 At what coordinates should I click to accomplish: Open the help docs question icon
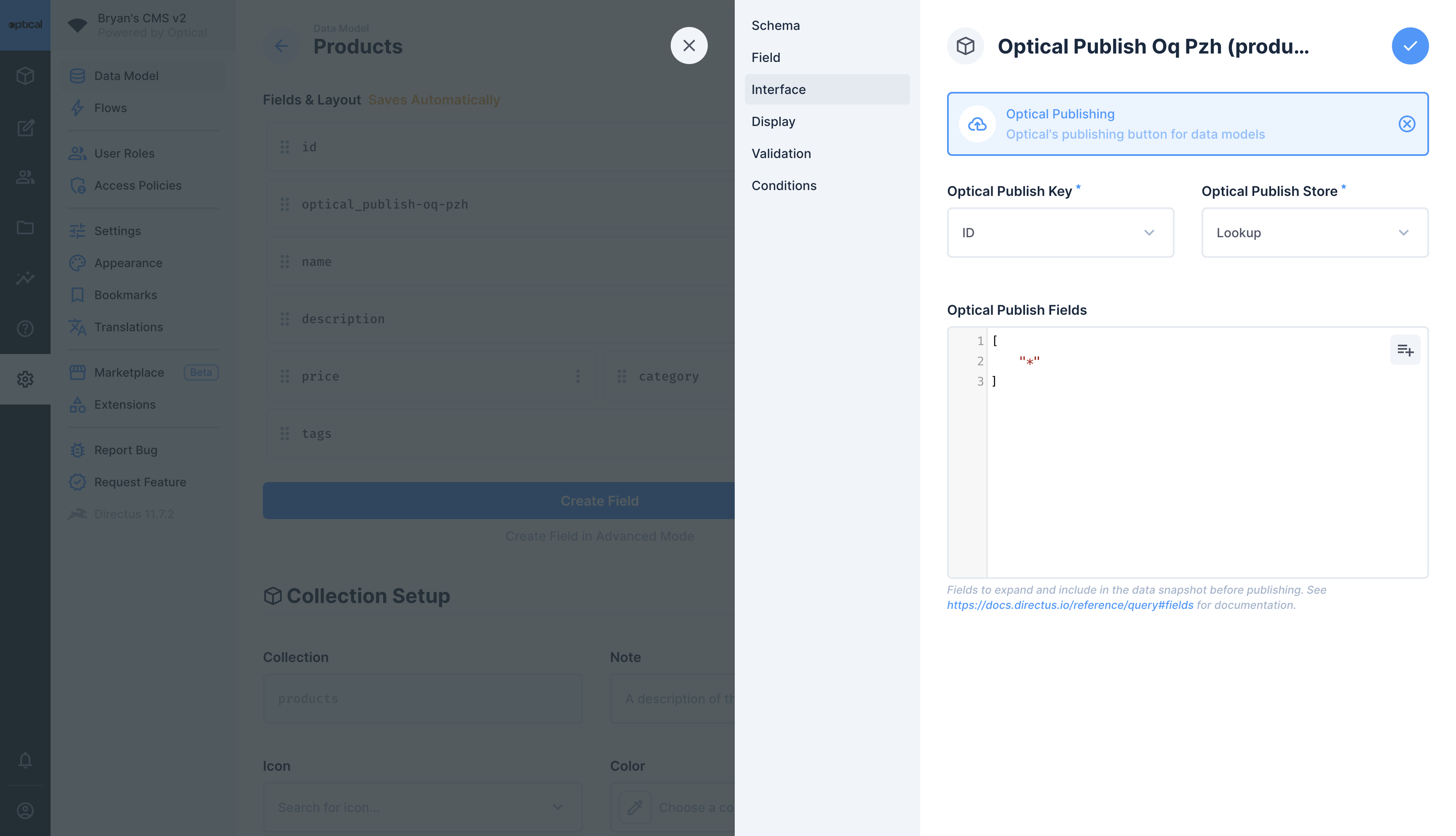pyautogui.click(x=25, y=328)
